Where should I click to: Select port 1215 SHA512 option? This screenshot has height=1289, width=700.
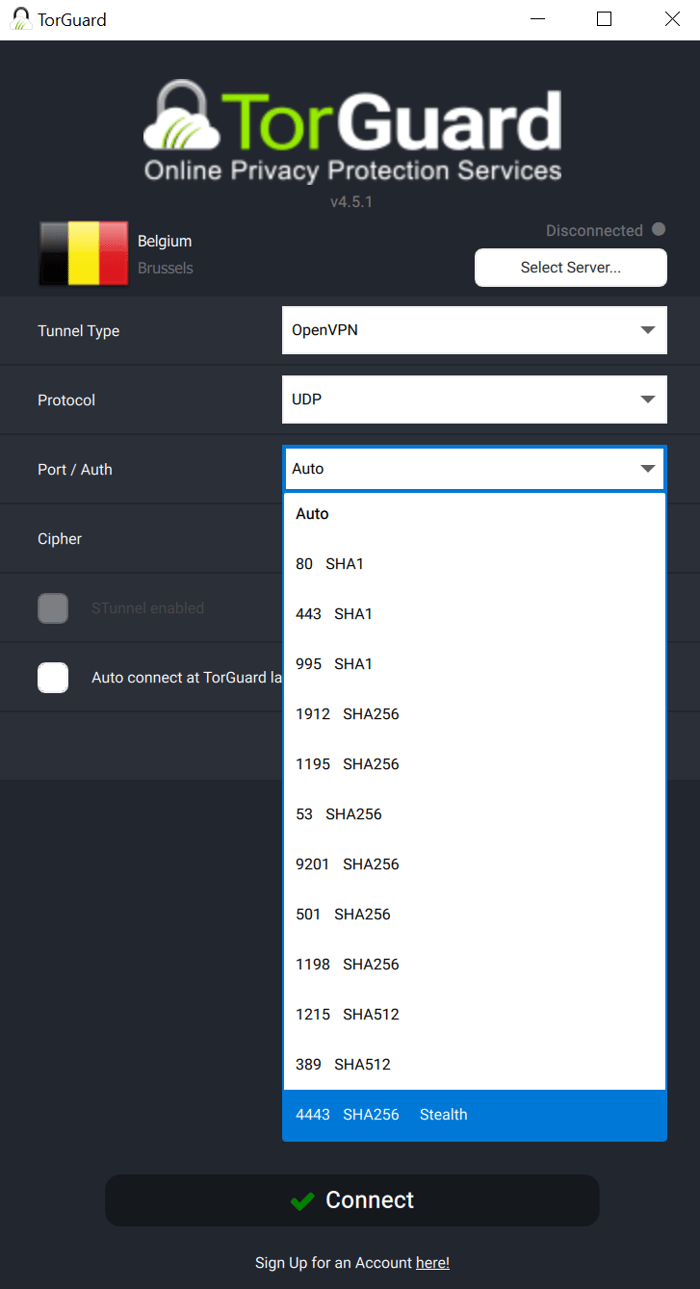474,1014
